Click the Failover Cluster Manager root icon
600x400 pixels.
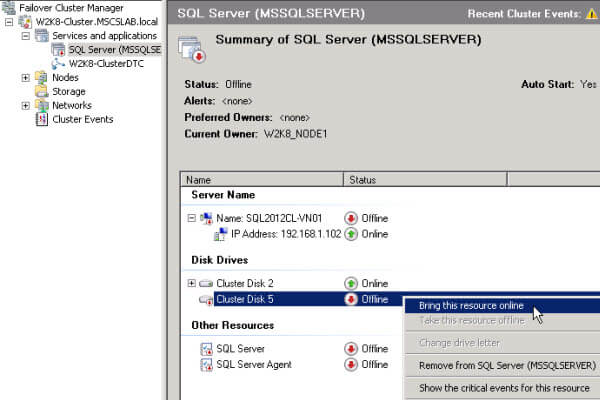point(8,7)
